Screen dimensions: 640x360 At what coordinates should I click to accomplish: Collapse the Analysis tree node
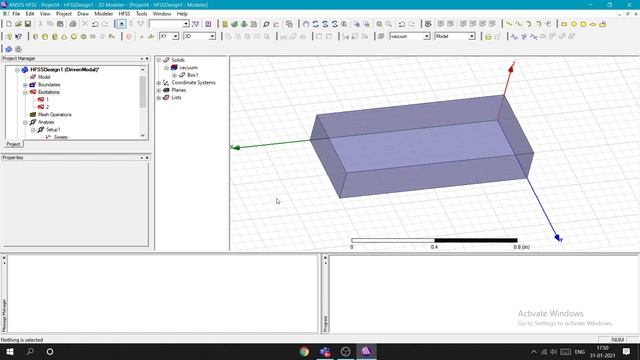(25, 122)
